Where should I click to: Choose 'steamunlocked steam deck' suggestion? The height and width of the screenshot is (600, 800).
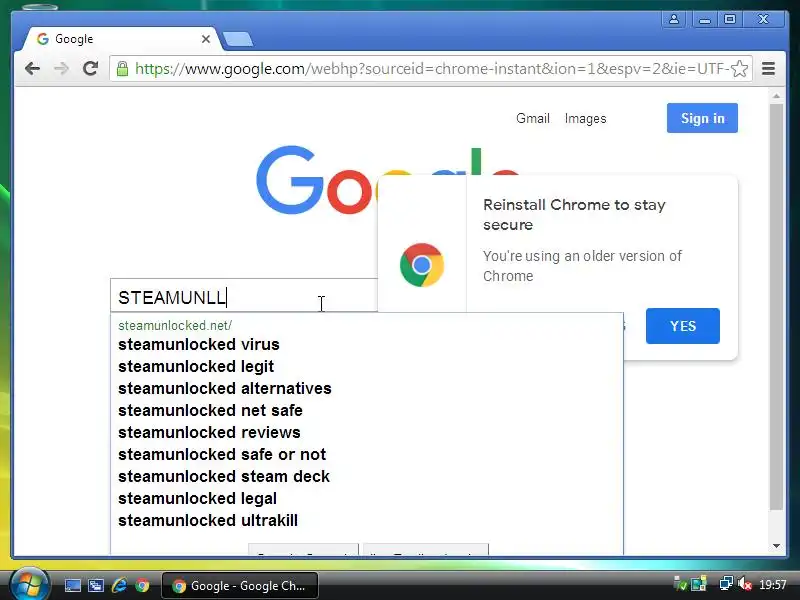[x=224, y=476]
